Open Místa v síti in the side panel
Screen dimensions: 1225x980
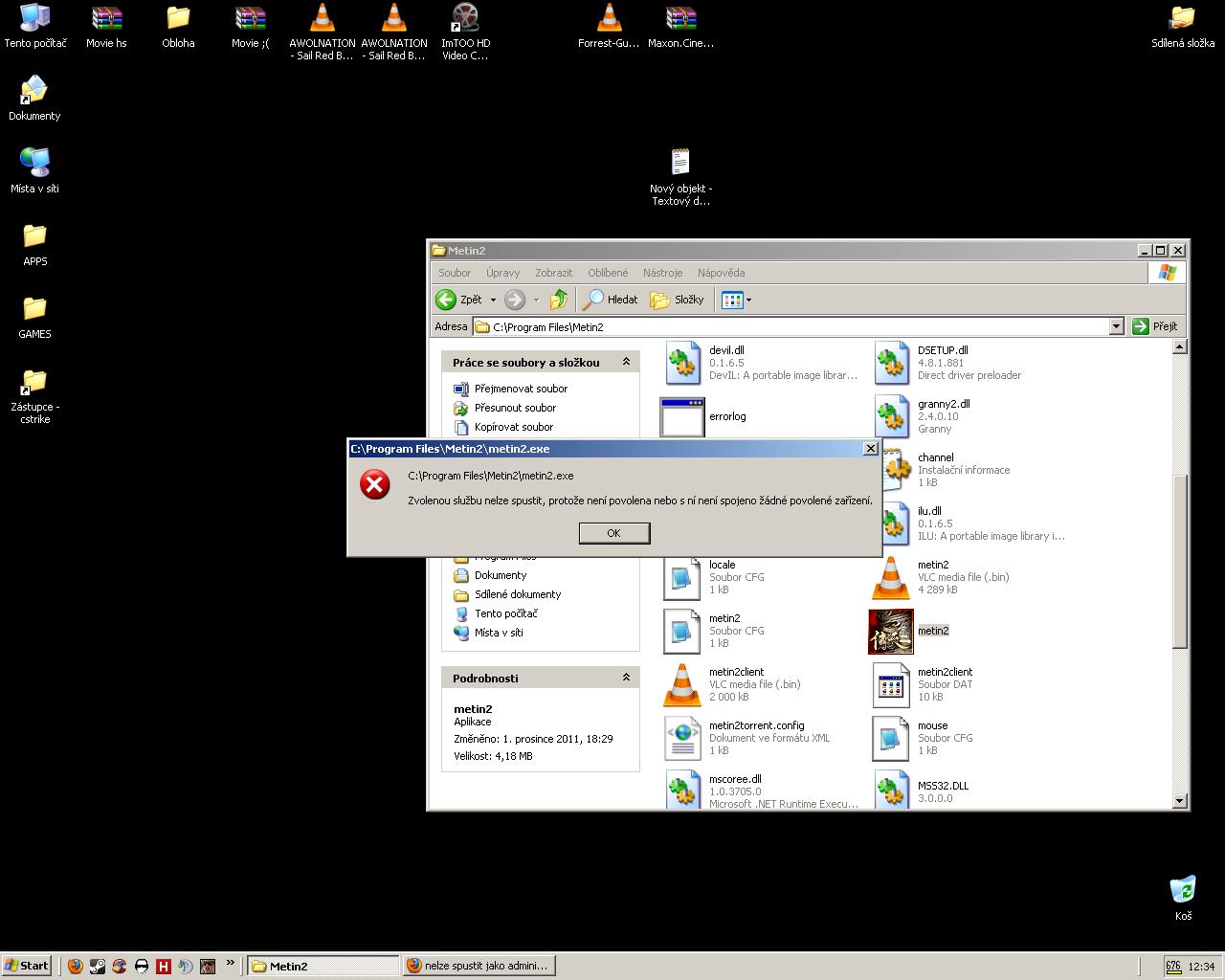point(499,633)
